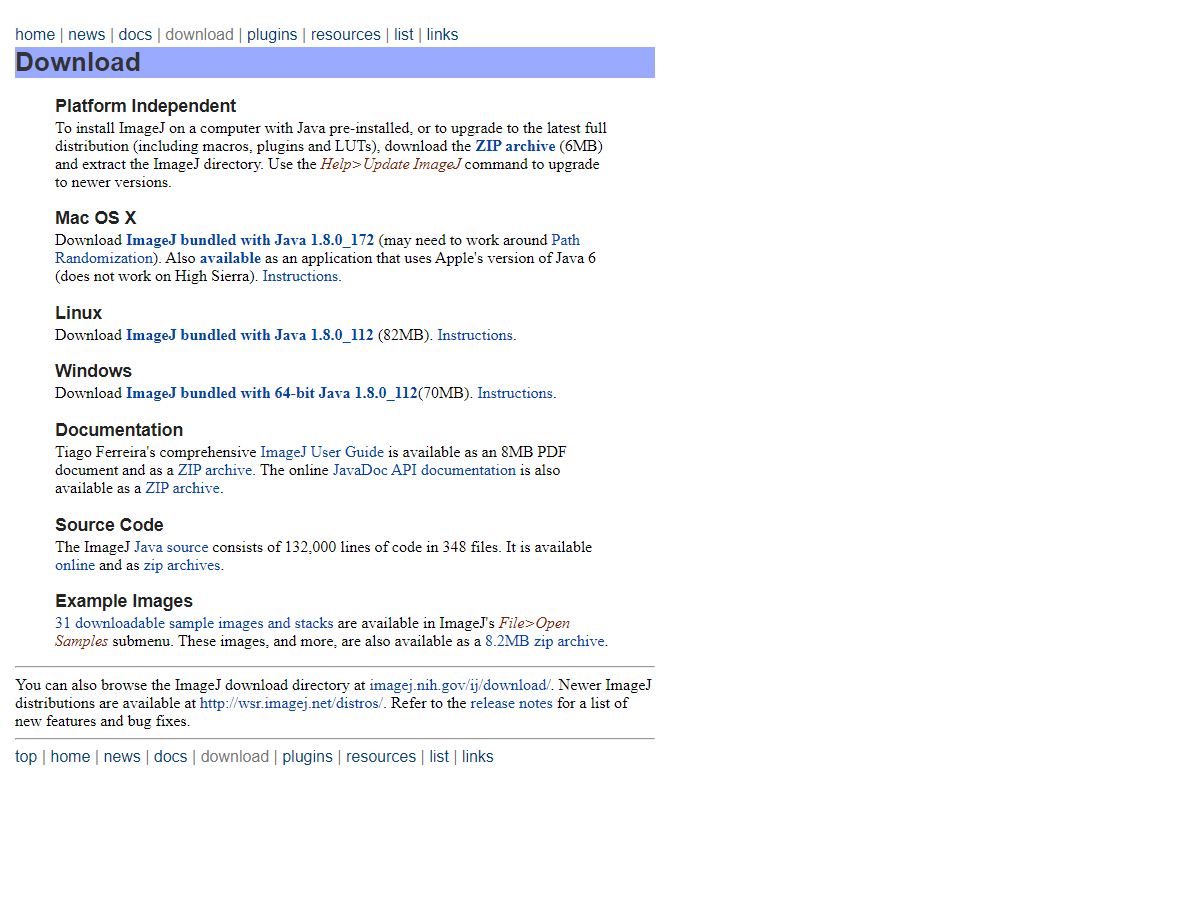Open resources in top navigation bar

tap(345, 35)
